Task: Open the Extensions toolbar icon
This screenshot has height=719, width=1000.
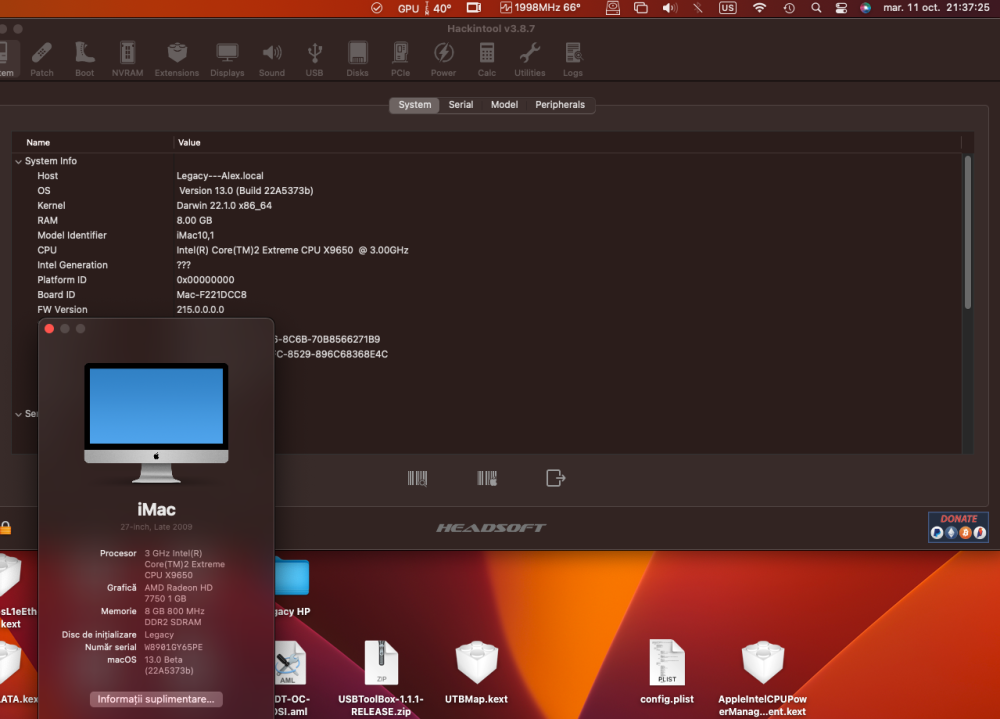Action: (x=177, y=59)
